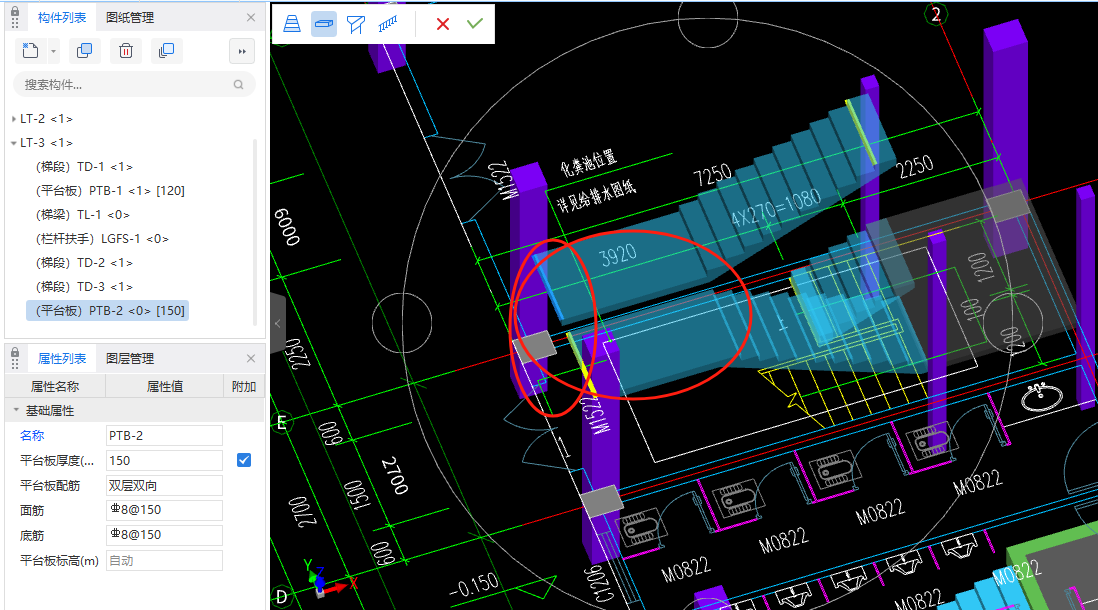
Task: Open the new component dropdown arrow
Action: click(53, 51)
